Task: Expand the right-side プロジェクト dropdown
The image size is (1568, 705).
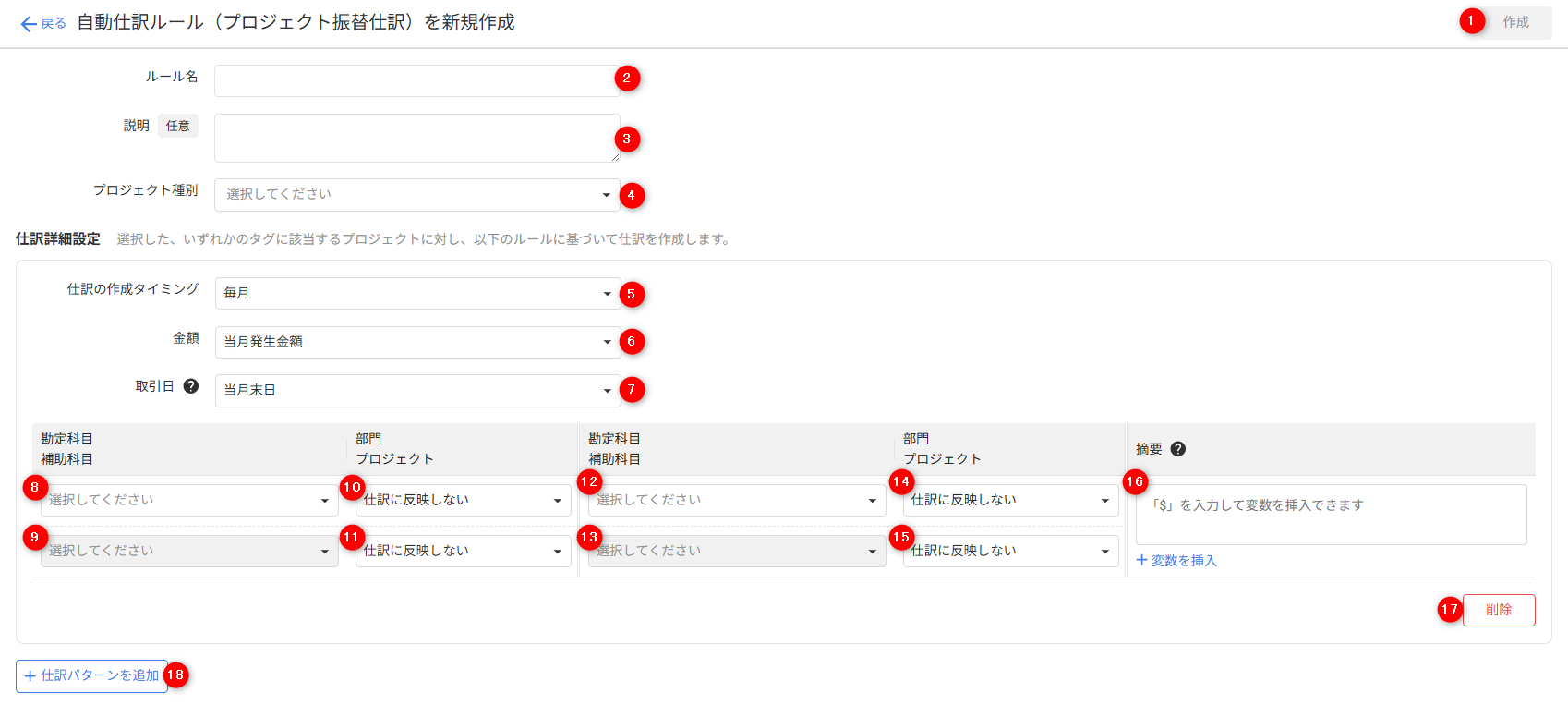Action: pos(1011,552)
